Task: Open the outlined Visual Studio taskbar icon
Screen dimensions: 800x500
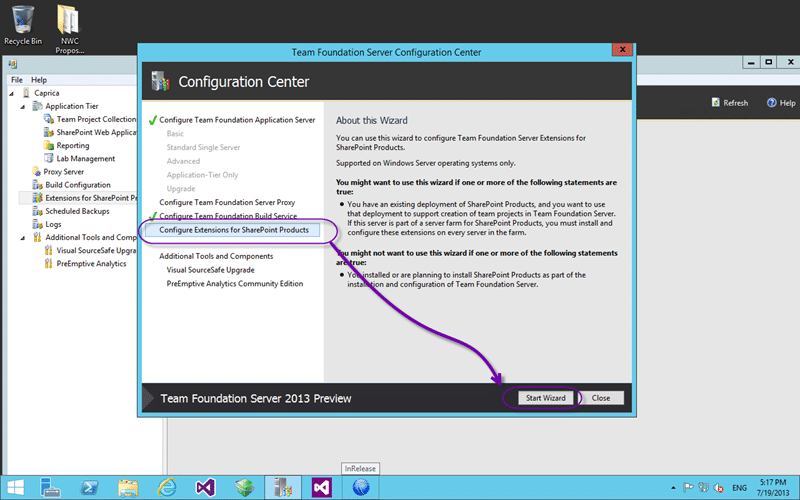Action: point(206,488)
